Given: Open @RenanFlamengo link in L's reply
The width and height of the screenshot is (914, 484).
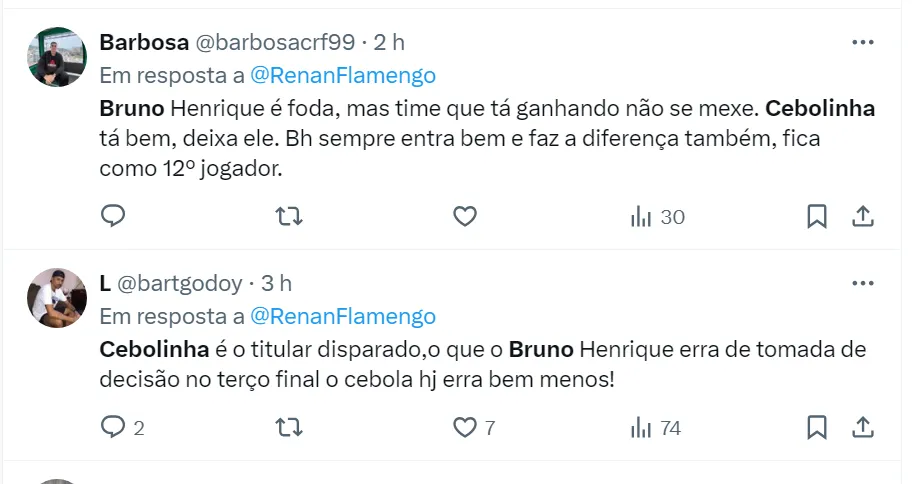Looking at the screenshot, I should click(x=341, y=316).
